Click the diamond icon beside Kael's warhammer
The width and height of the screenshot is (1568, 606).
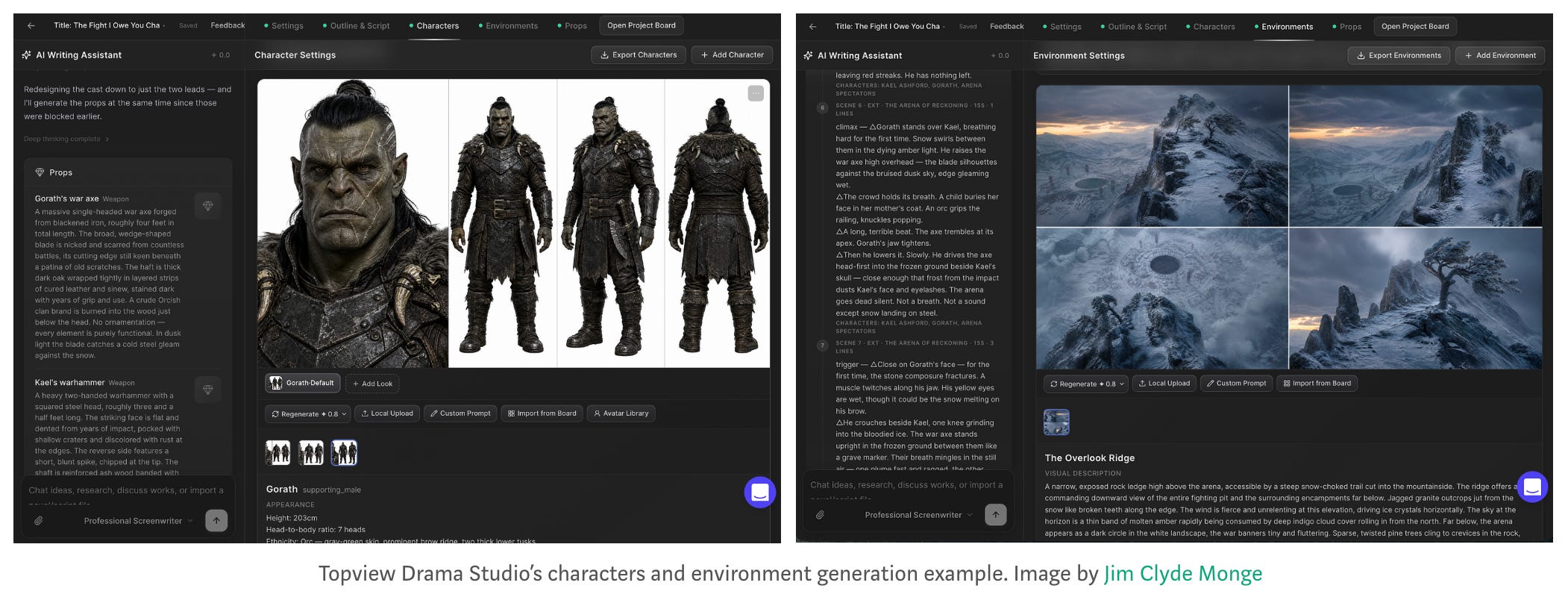208,390
